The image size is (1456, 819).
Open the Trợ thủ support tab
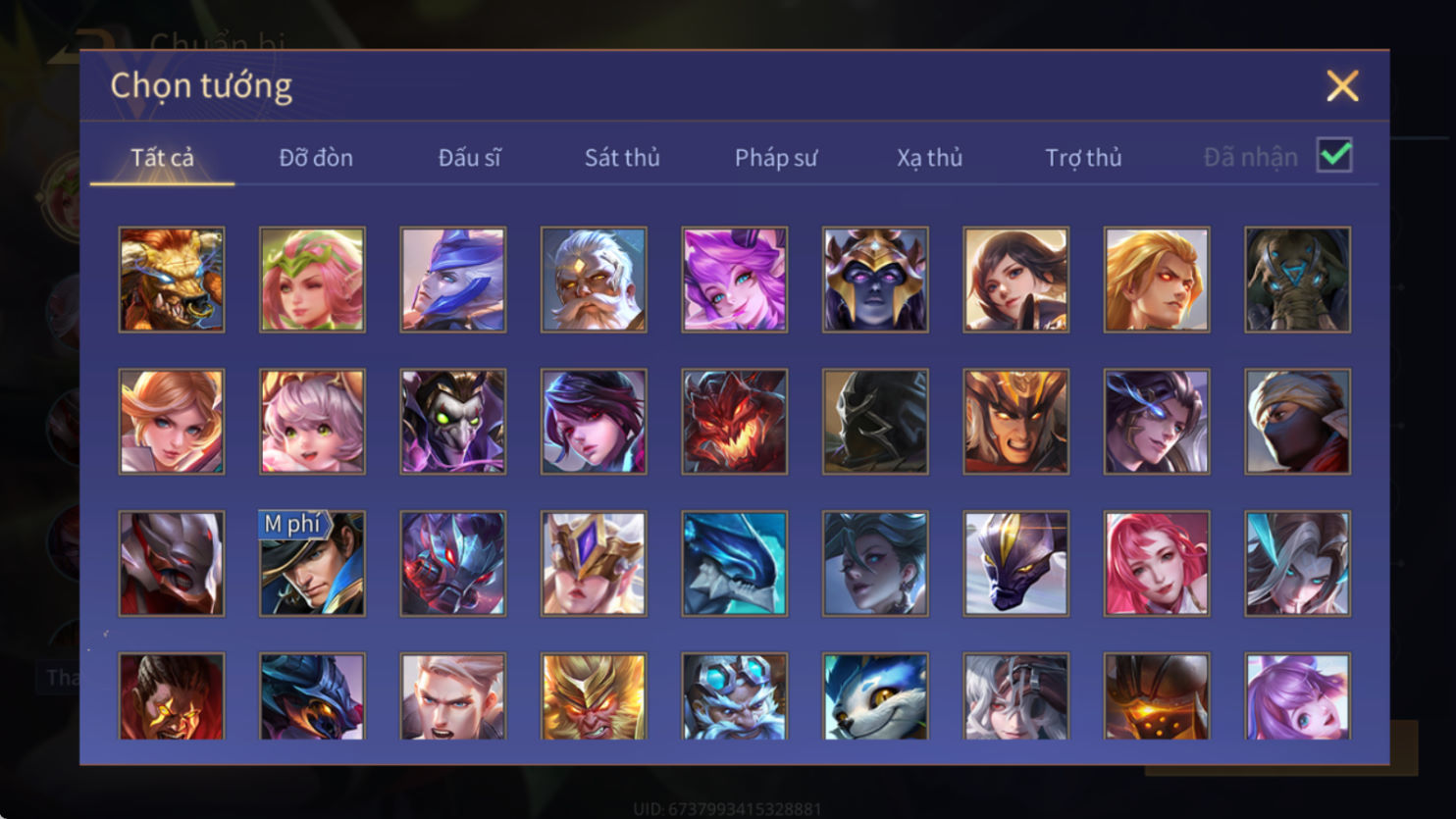point(1083,157)
